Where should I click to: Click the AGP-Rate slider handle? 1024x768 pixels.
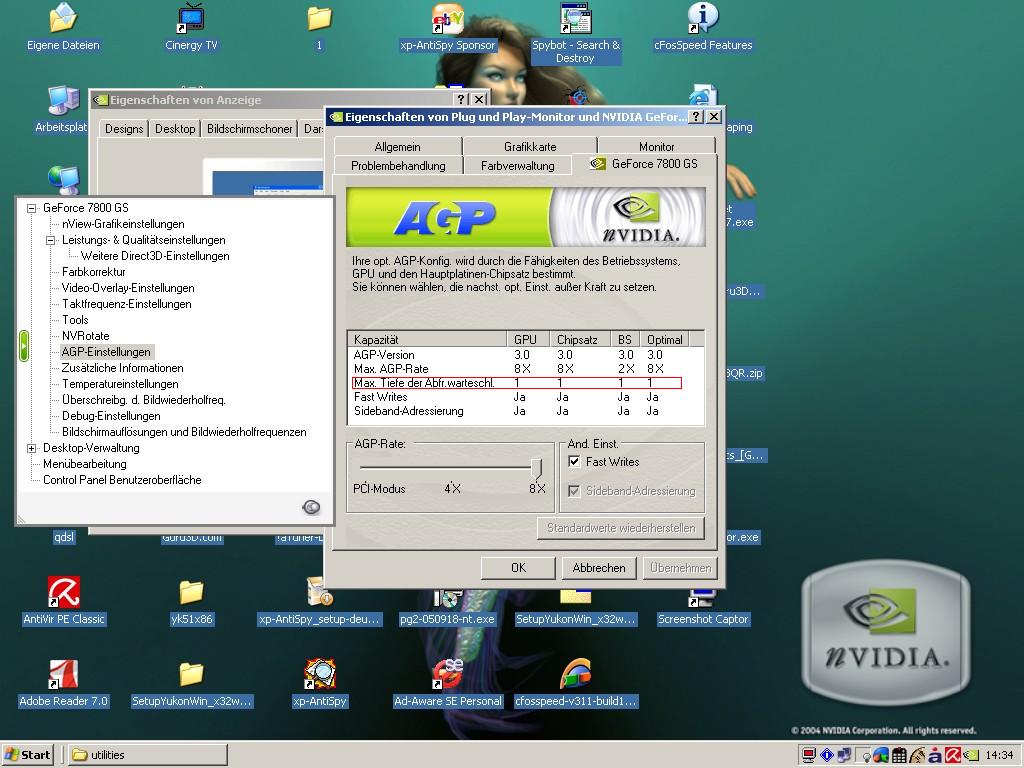536,468
